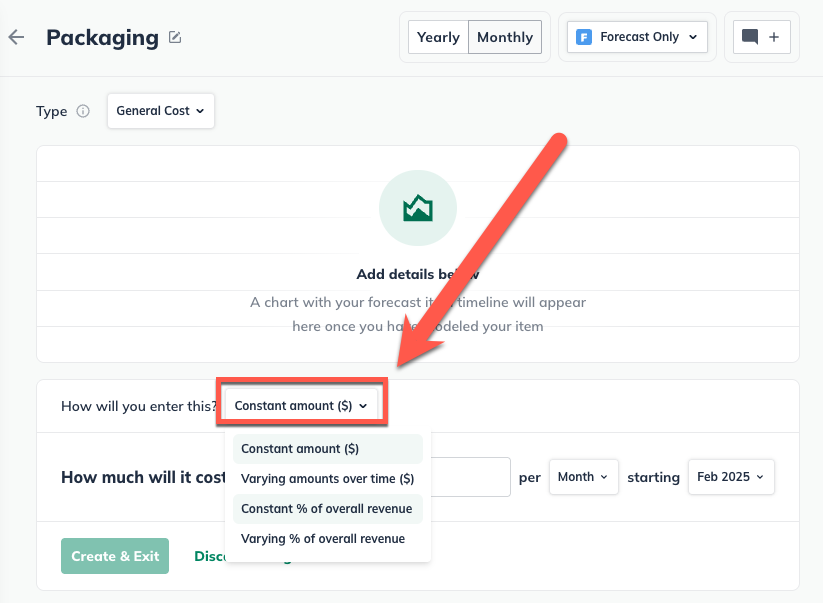823x603 pixels.
Task: Click the add comment icon button
Action: tap(760, 37)
